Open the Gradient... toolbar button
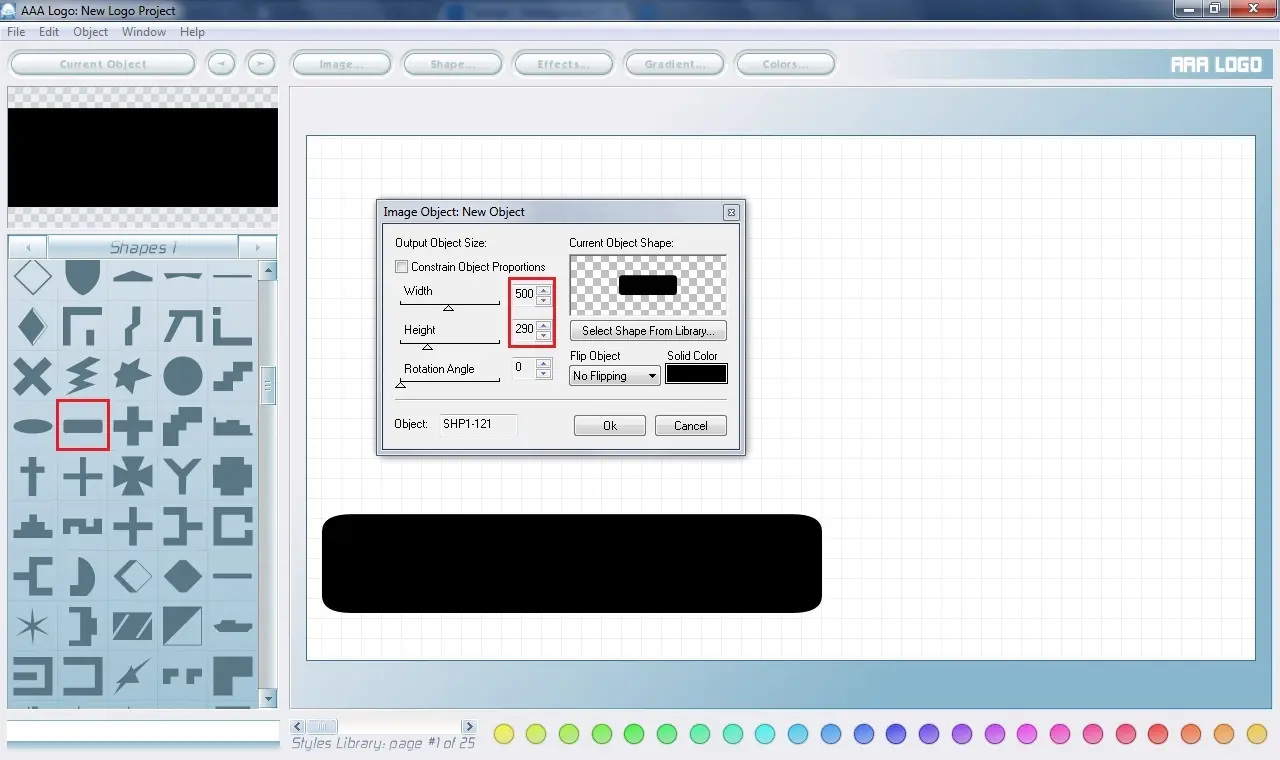The image size is (1280, 760). pyautogui.click(x=674, y=64)
